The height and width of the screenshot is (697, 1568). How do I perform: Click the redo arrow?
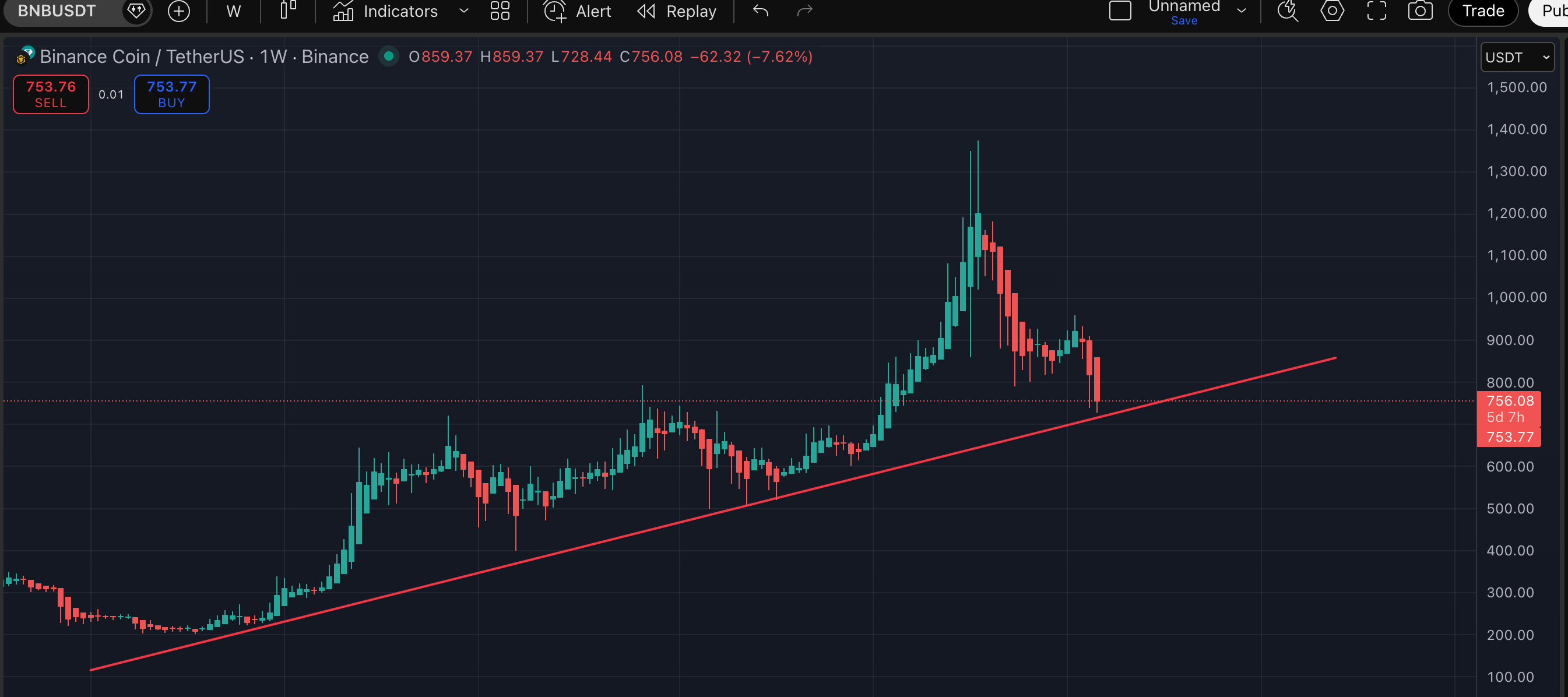coord(805,11)
